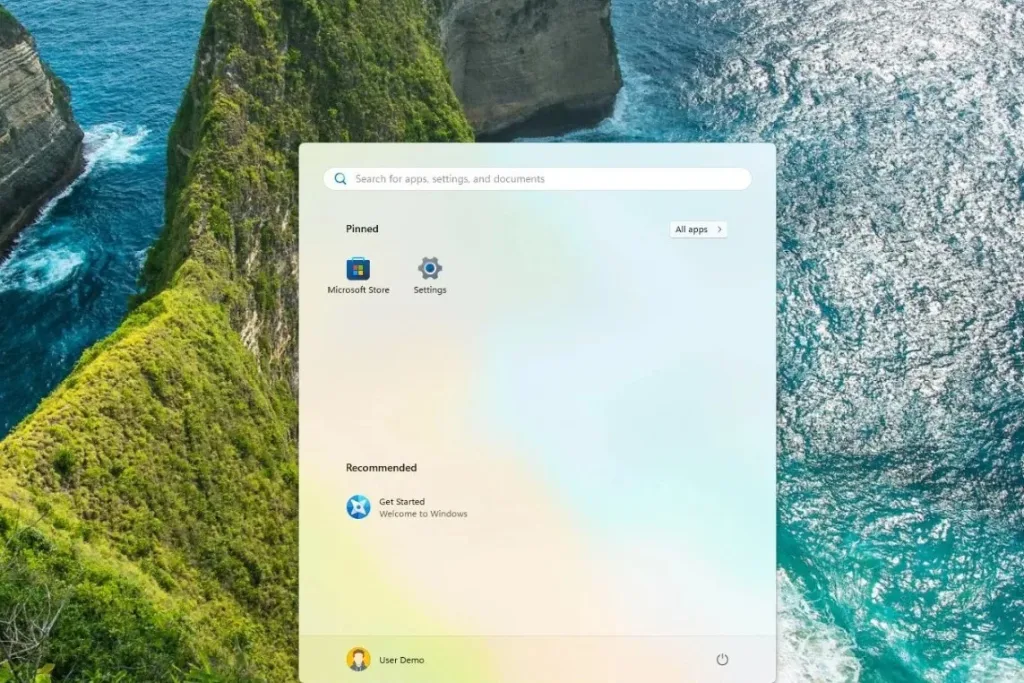Click the Microsoft Store text label
Viewport: 1024px width, 683px height.
[358, 290]
